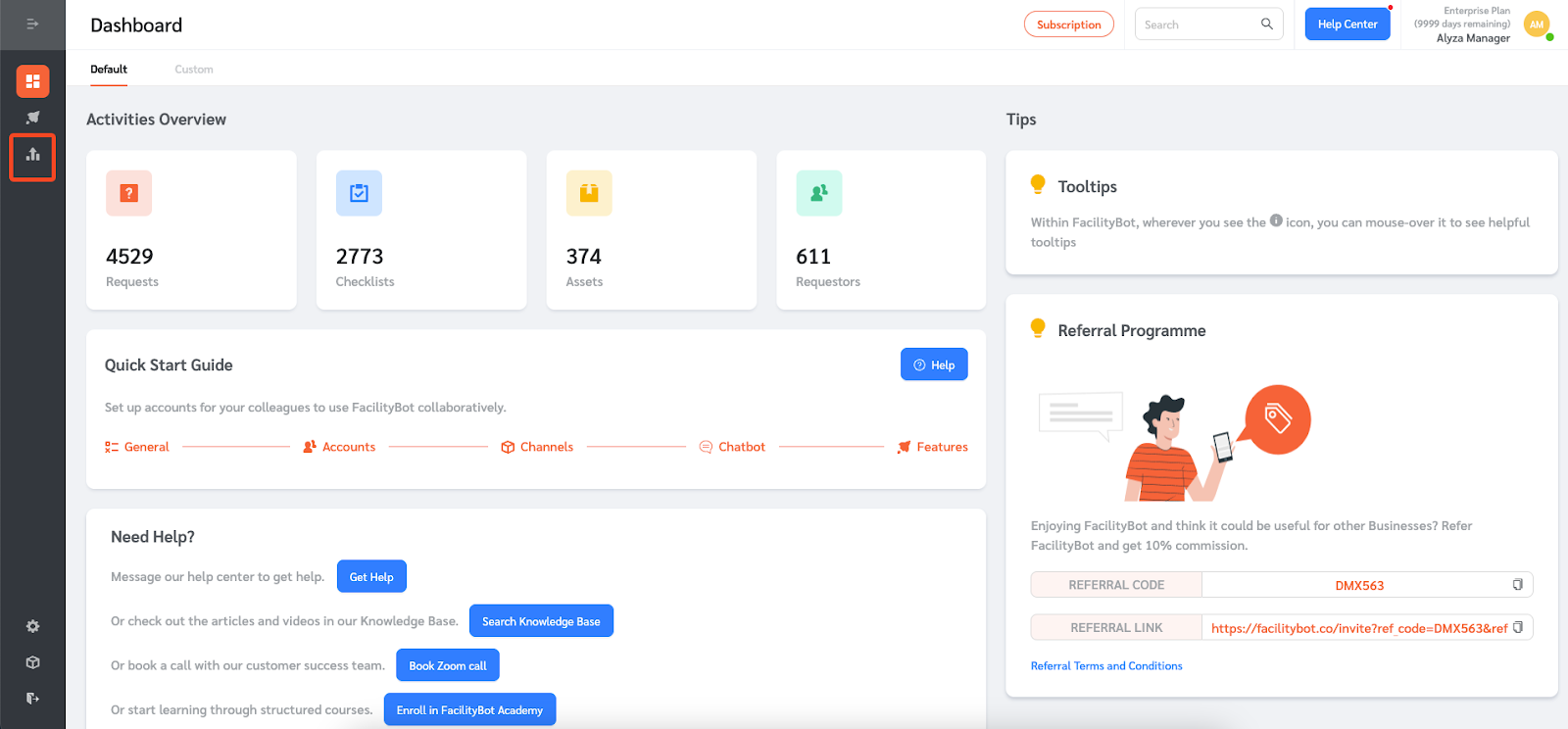
Task: Open the AM user avatar menu
Action: (x=1537, y=25)
